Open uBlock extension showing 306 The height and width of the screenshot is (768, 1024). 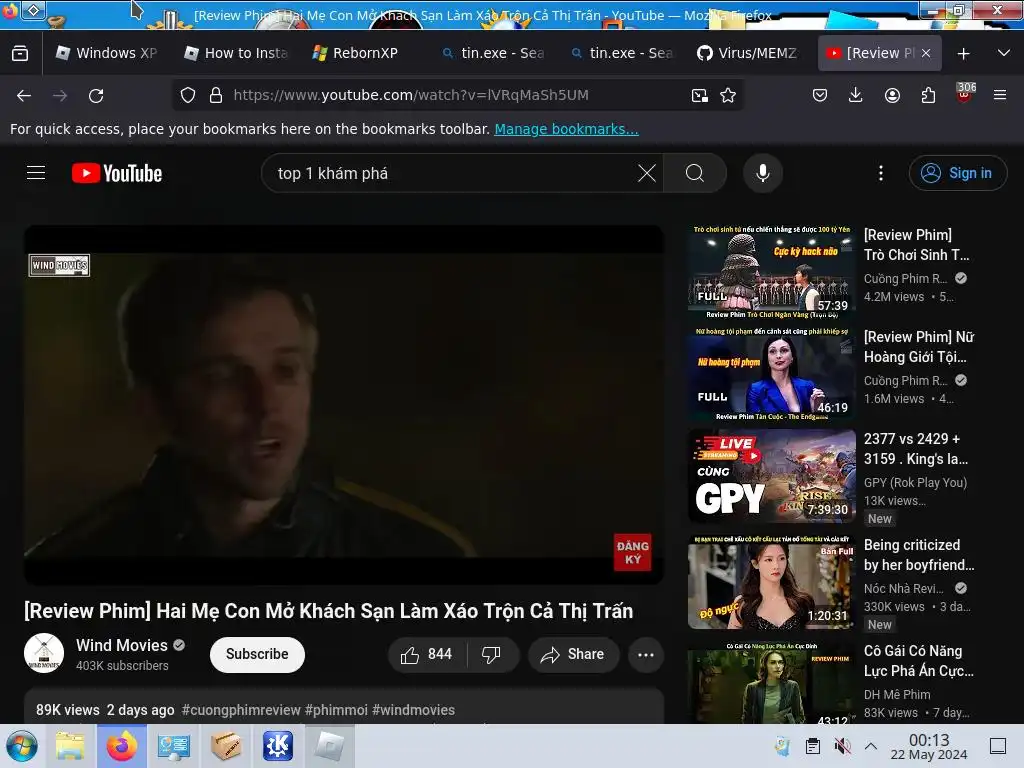965,93
